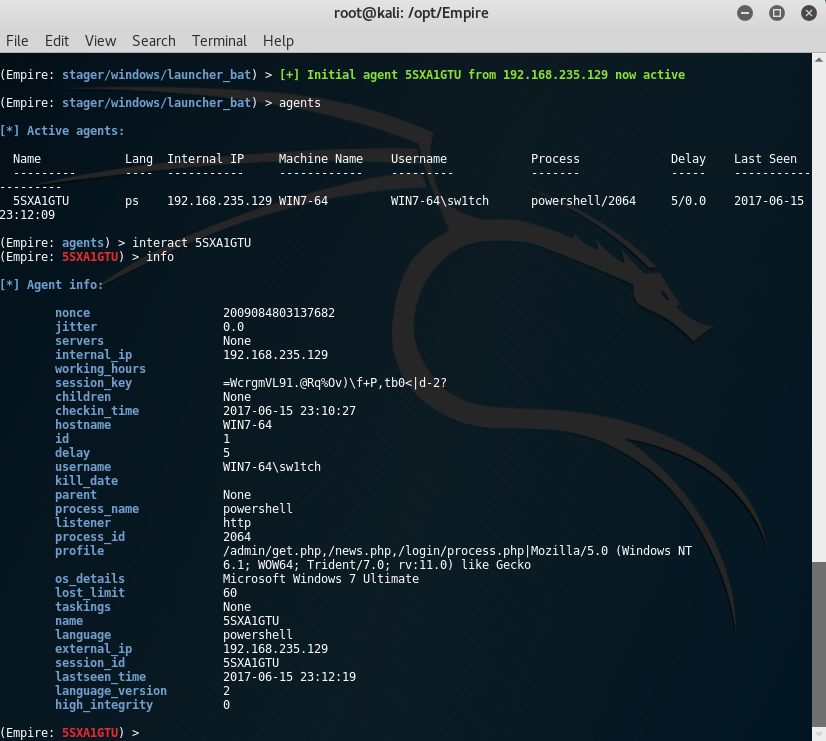This screenshot has height=741, width=826.
Task: Click the 'Username' column header
Action: (x=419, y=159)
